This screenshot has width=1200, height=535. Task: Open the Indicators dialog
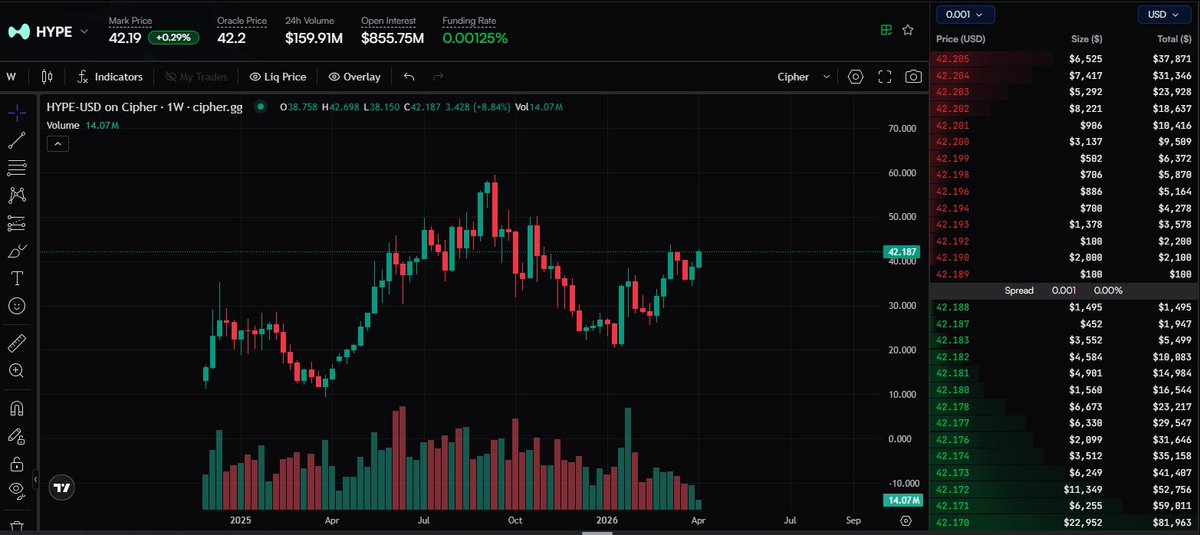tap(110, 76)
